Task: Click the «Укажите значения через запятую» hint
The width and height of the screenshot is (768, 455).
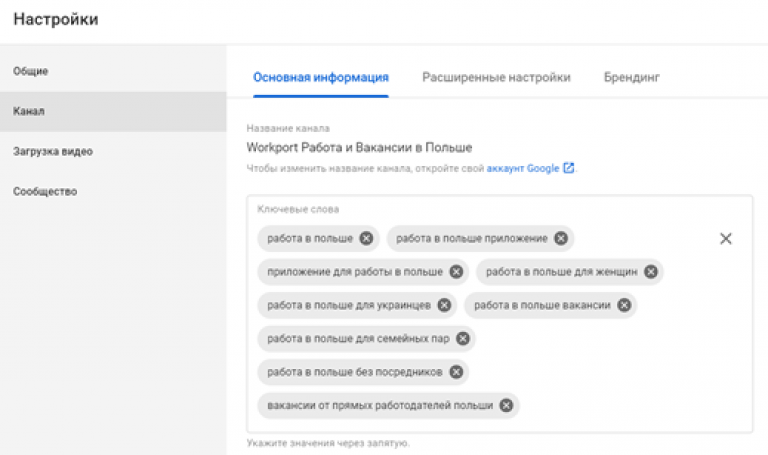Action: [328, 443]
